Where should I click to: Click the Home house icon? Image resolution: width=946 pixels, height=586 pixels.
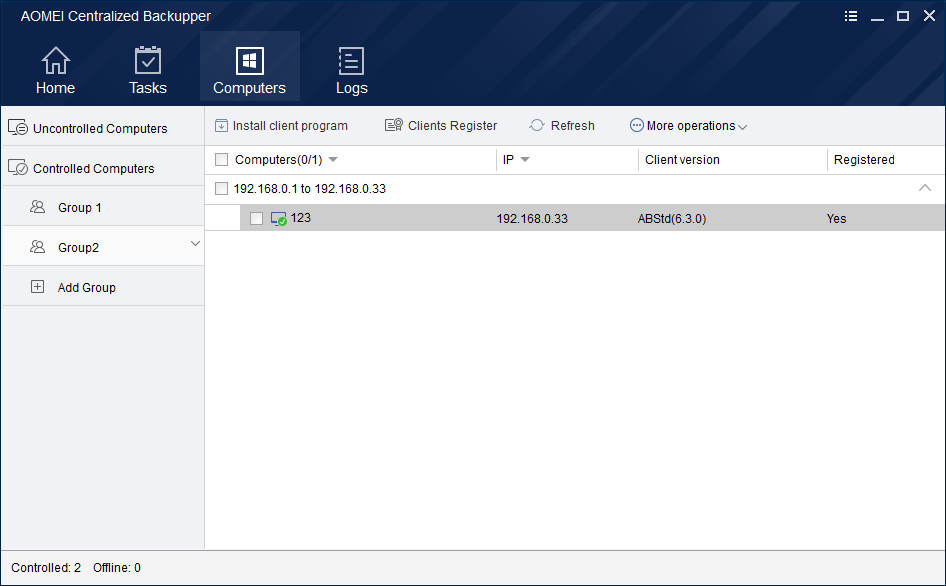tap(56, 61)
